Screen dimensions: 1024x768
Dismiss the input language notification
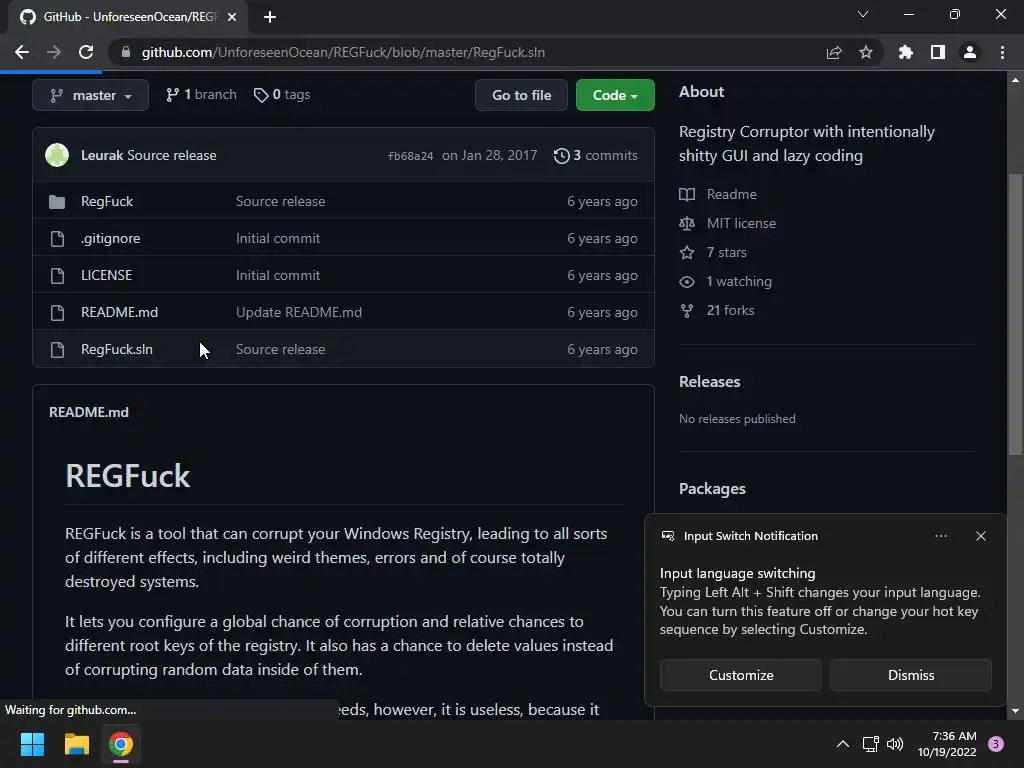point(910,675)
